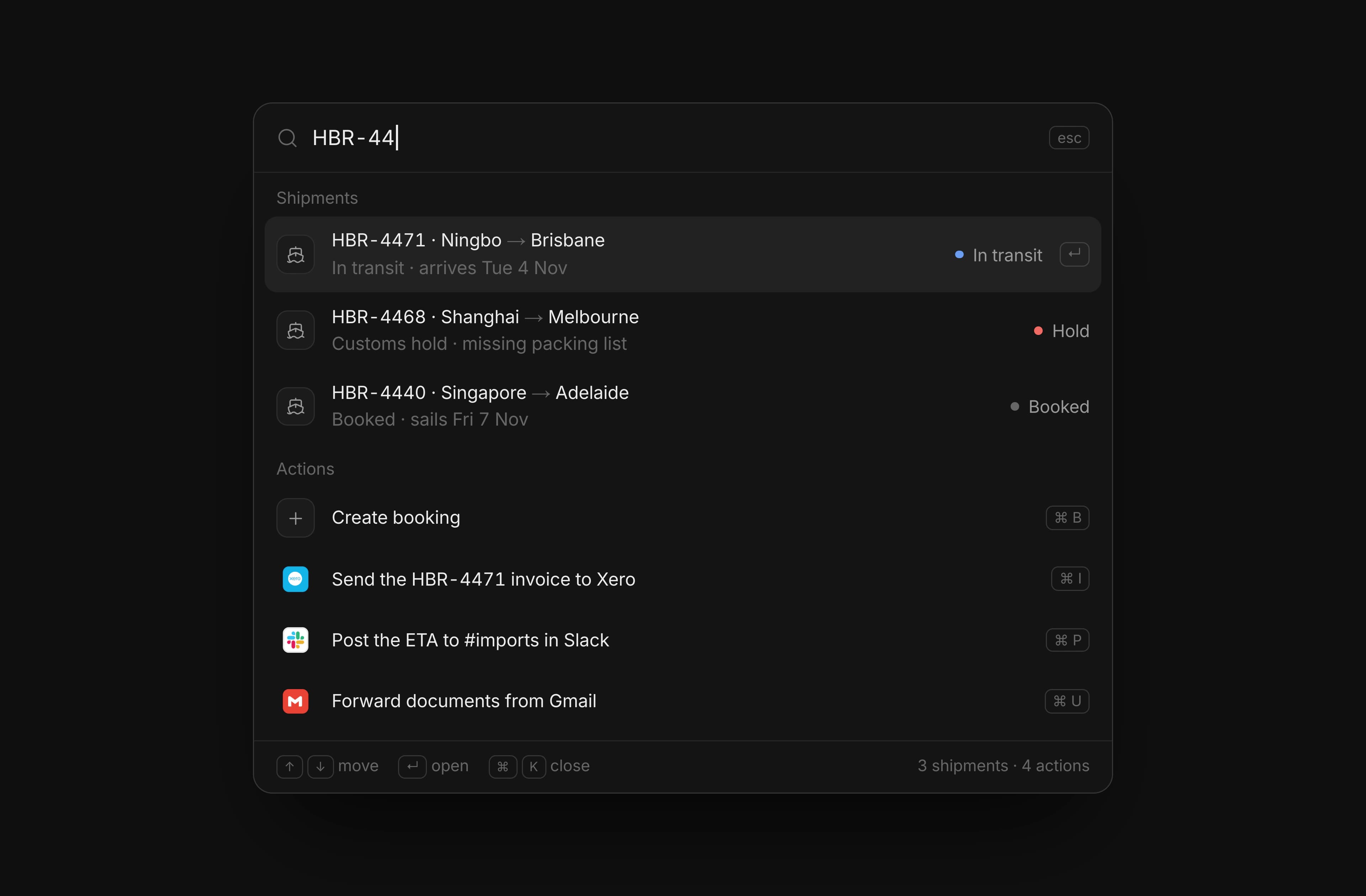The height and width of the screenshot is (896, 1366).
Task: Click the Booked status label
Action: tap(1058, 407)
